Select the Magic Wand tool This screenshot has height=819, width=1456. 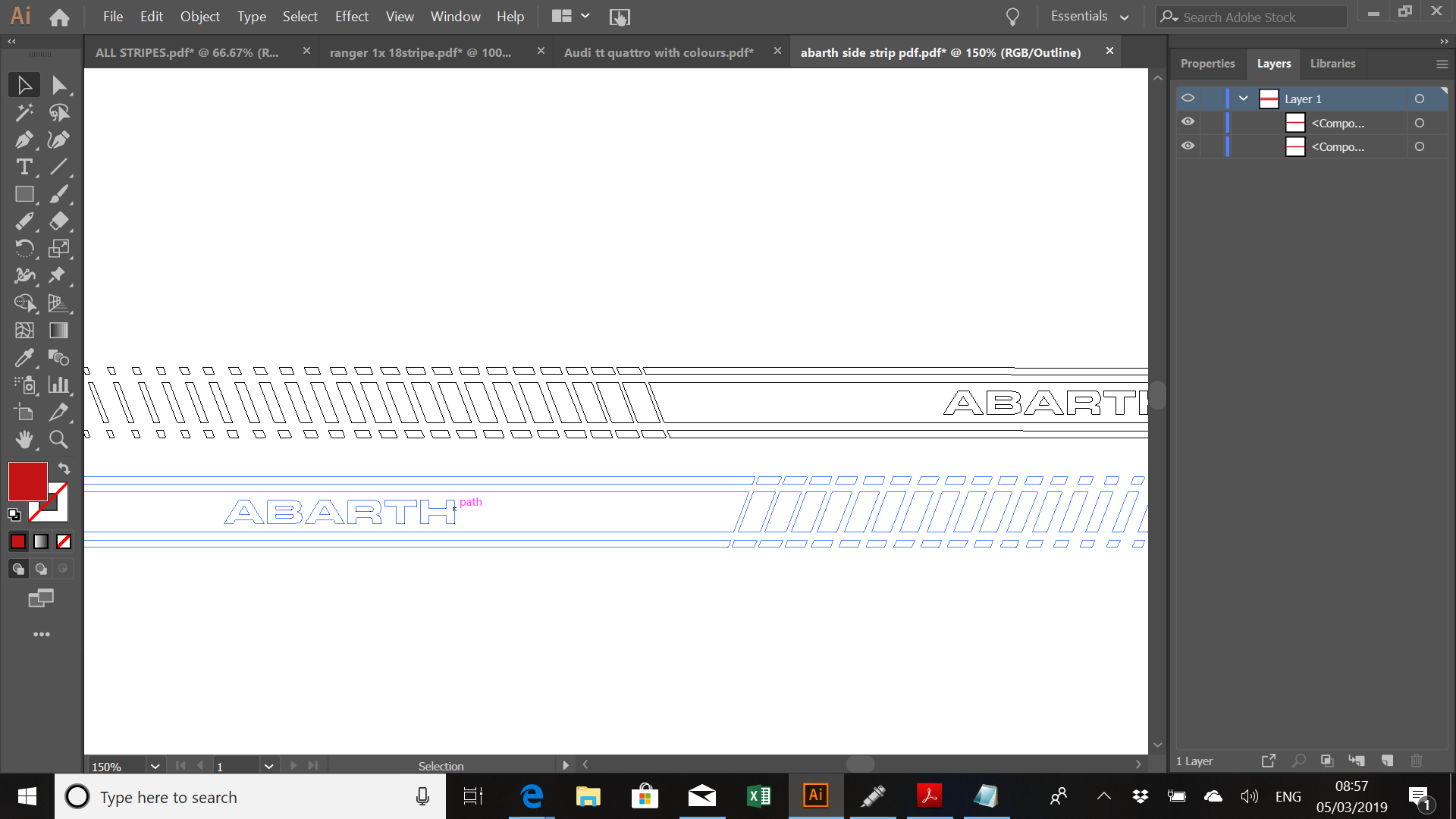tap(24, 112)
